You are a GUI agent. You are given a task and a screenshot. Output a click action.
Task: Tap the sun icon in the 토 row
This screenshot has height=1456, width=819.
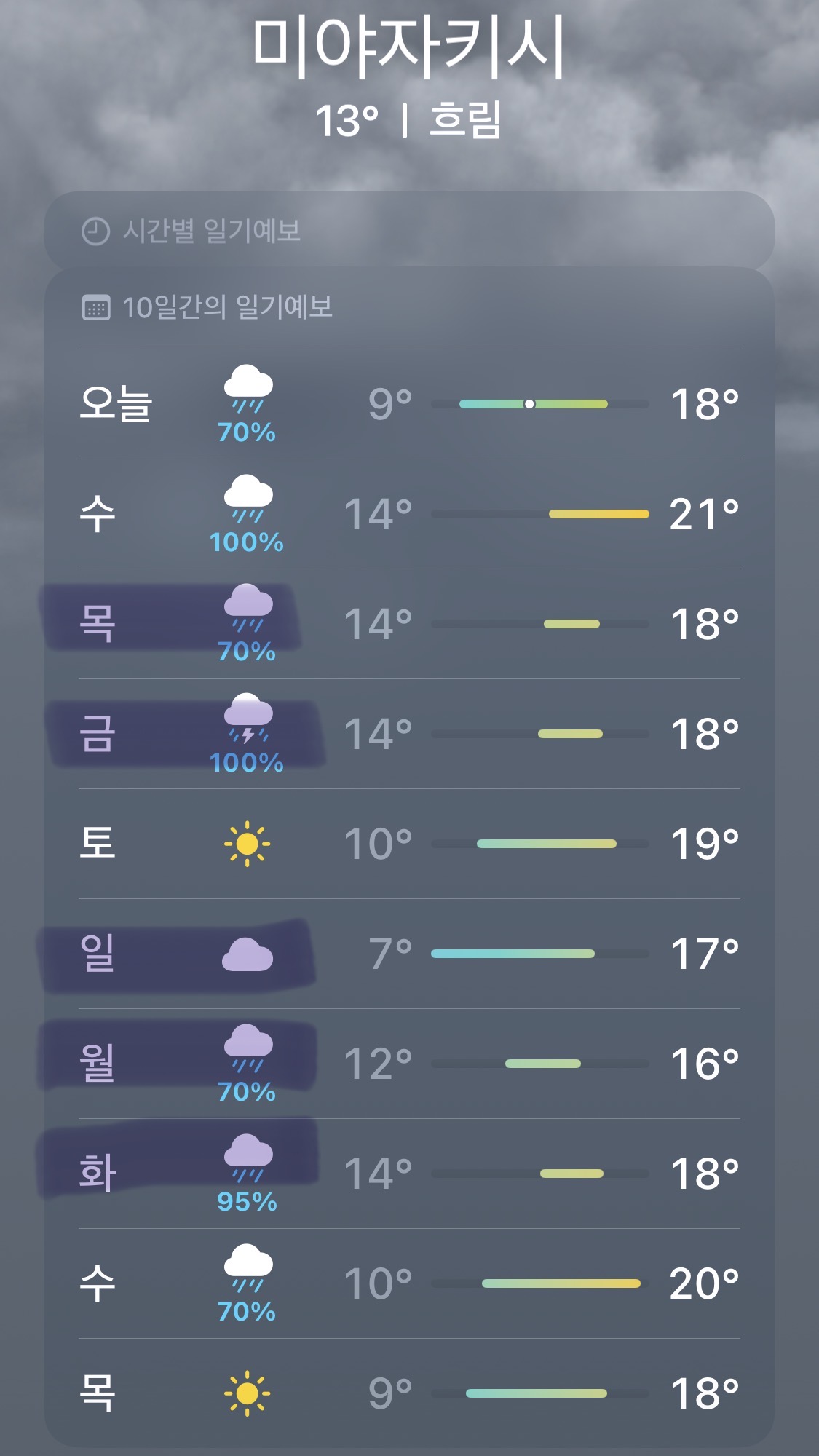248,844
